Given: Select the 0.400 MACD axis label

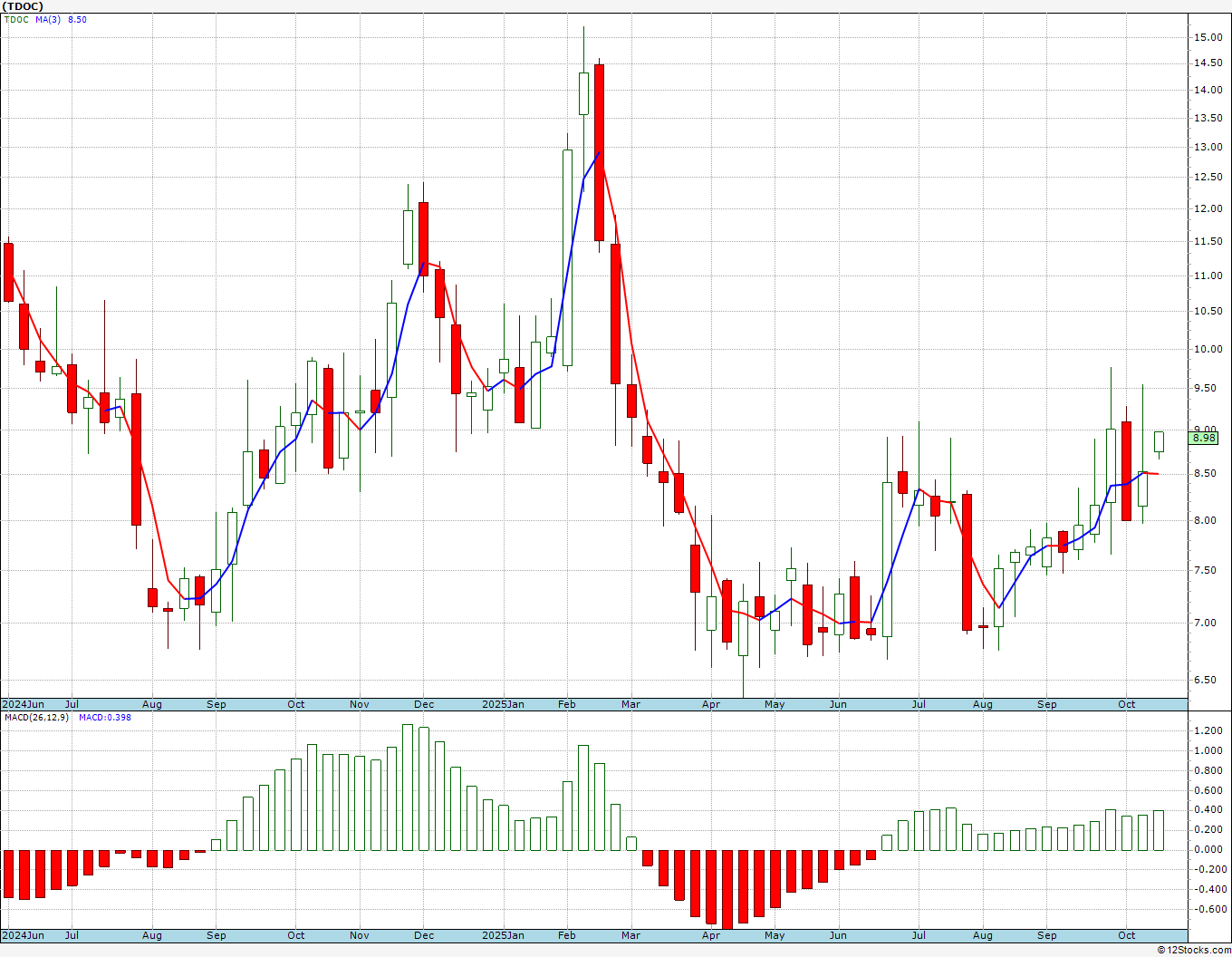Looking at the screenshot, I should 1208,810.
